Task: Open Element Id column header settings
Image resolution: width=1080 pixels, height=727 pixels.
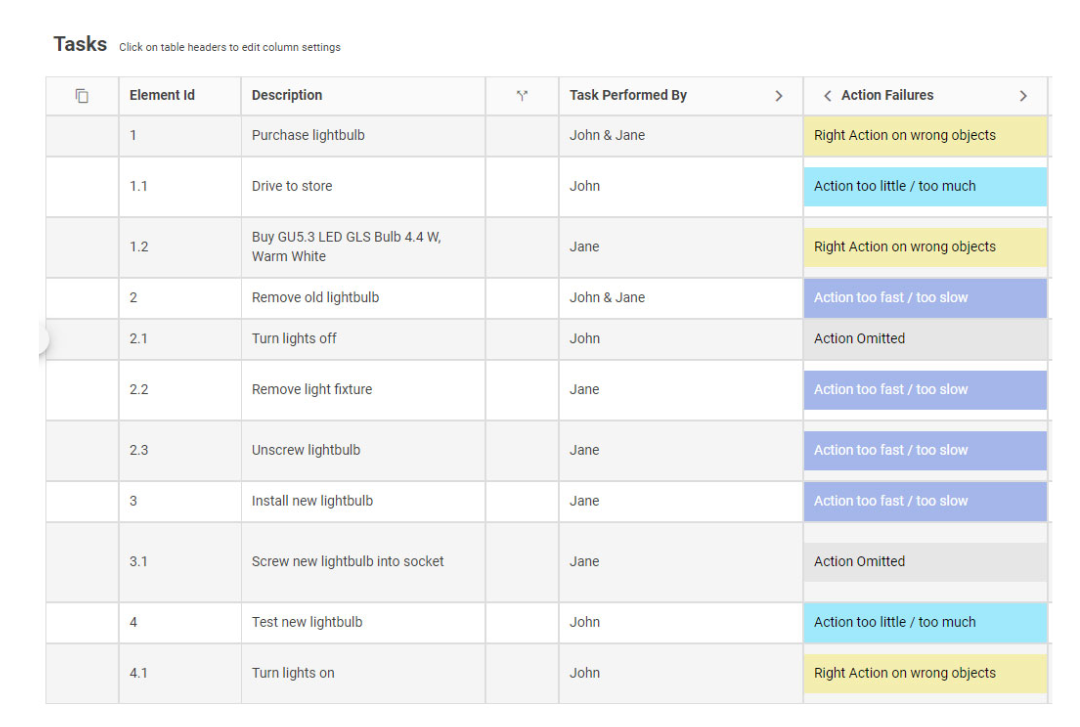Action: click(162, 96)
